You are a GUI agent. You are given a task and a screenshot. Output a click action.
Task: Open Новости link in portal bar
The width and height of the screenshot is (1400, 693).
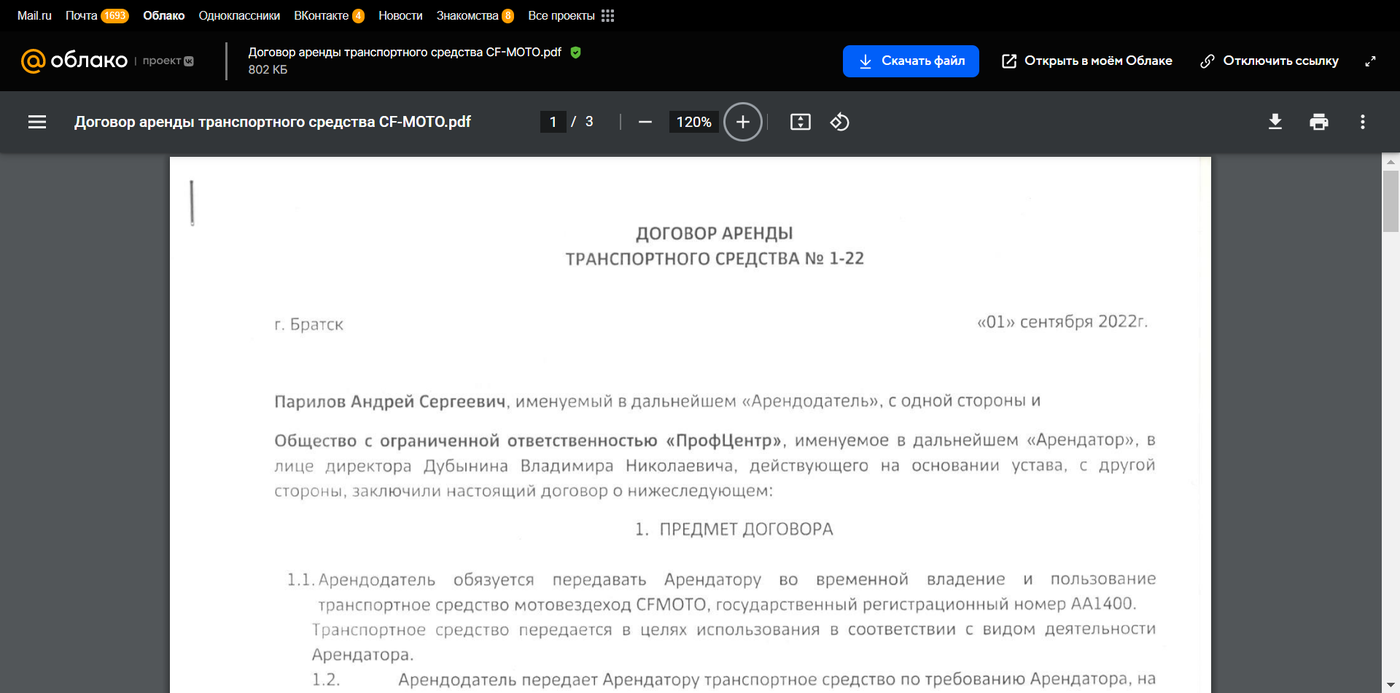[400, 16]
